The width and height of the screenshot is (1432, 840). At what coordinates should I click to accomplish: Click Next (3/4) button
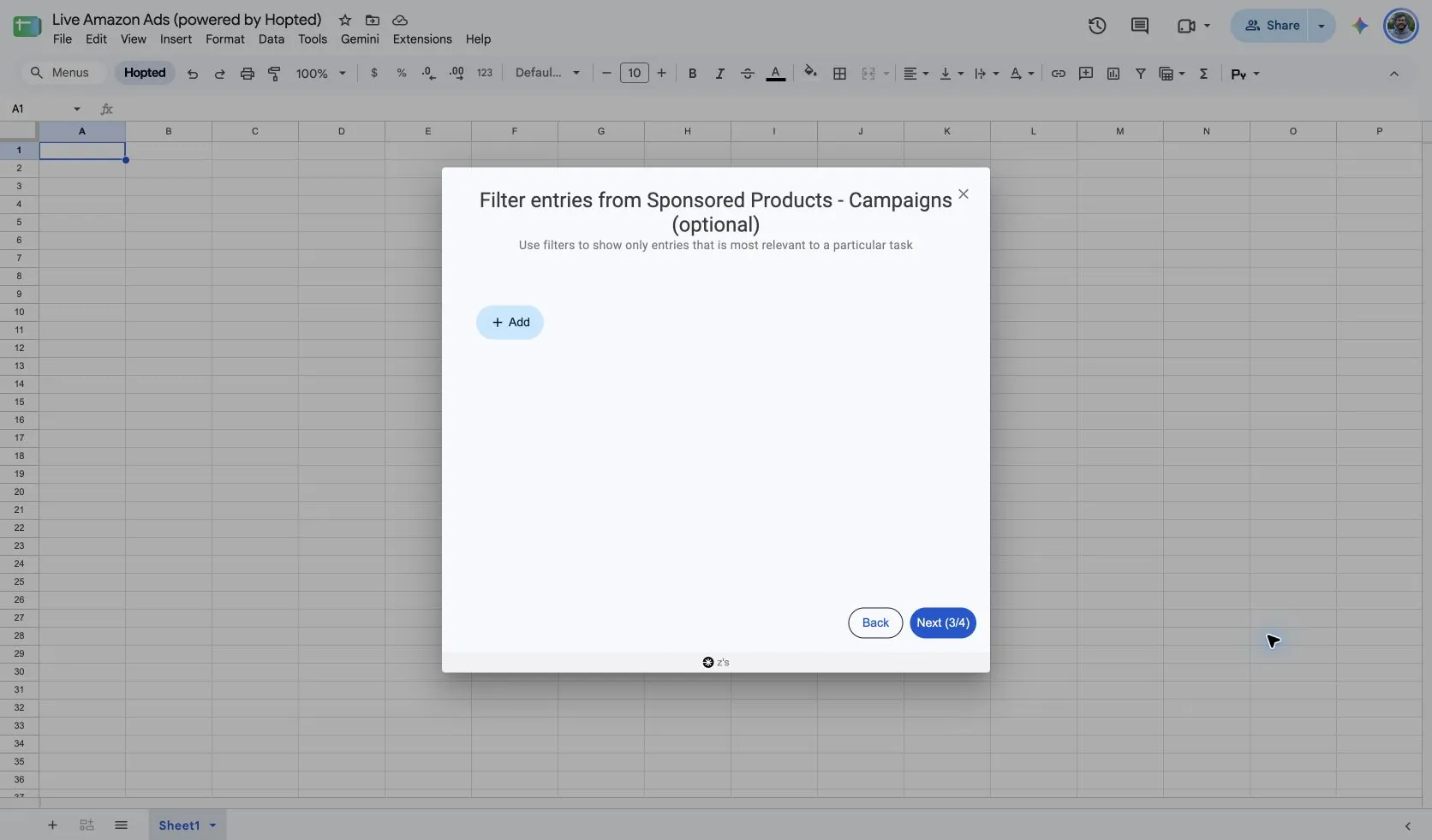tap(943, 623)
